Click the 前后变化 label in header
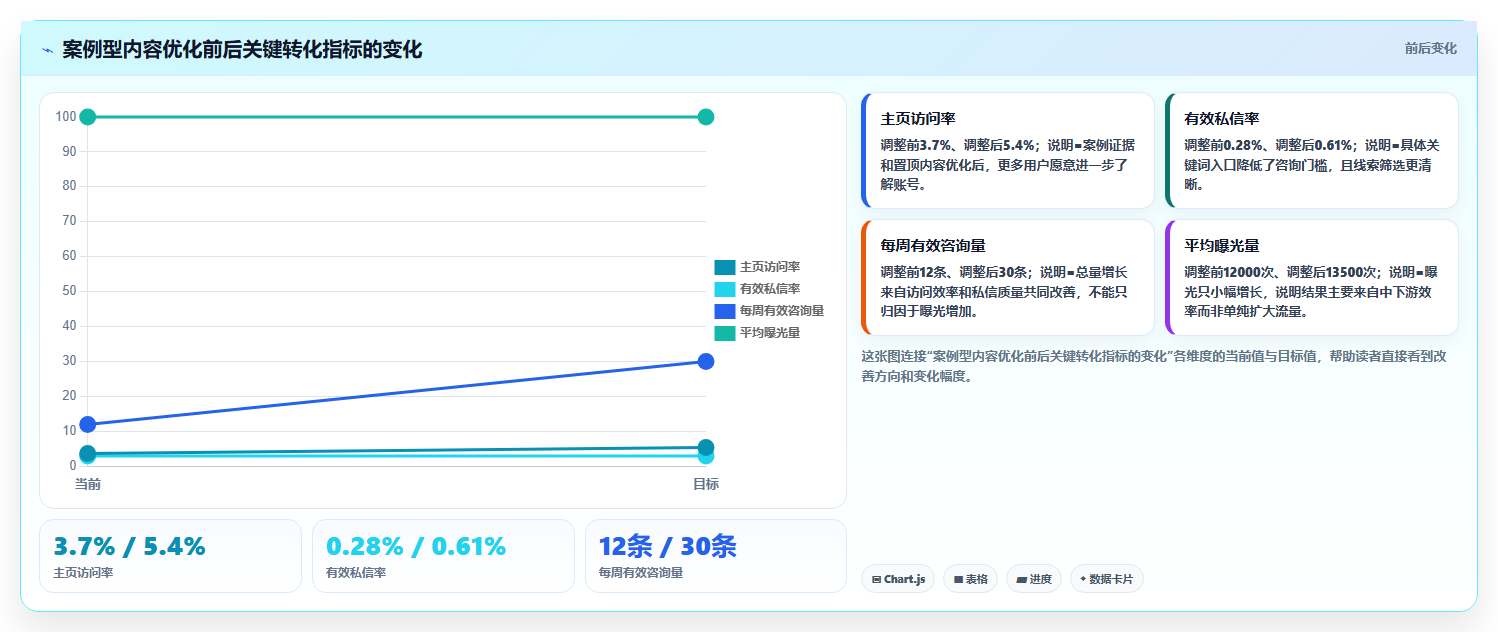The width and height of the screenshot is (1498, 632). (1430, 48)
